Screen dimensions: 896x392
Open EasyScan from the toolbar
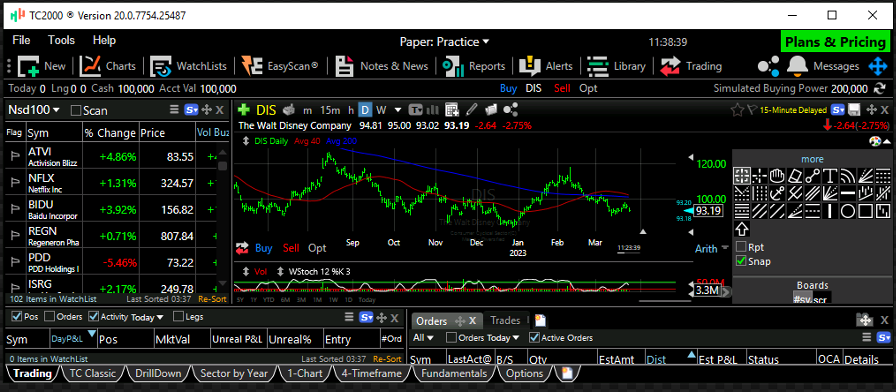280,66
